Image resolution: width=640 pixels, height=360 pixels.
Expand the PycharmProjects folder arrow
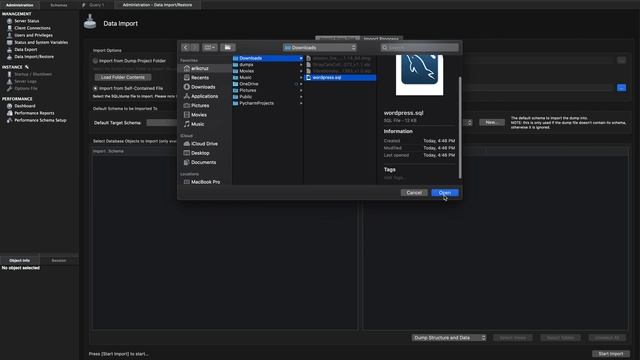pos(301,103)
